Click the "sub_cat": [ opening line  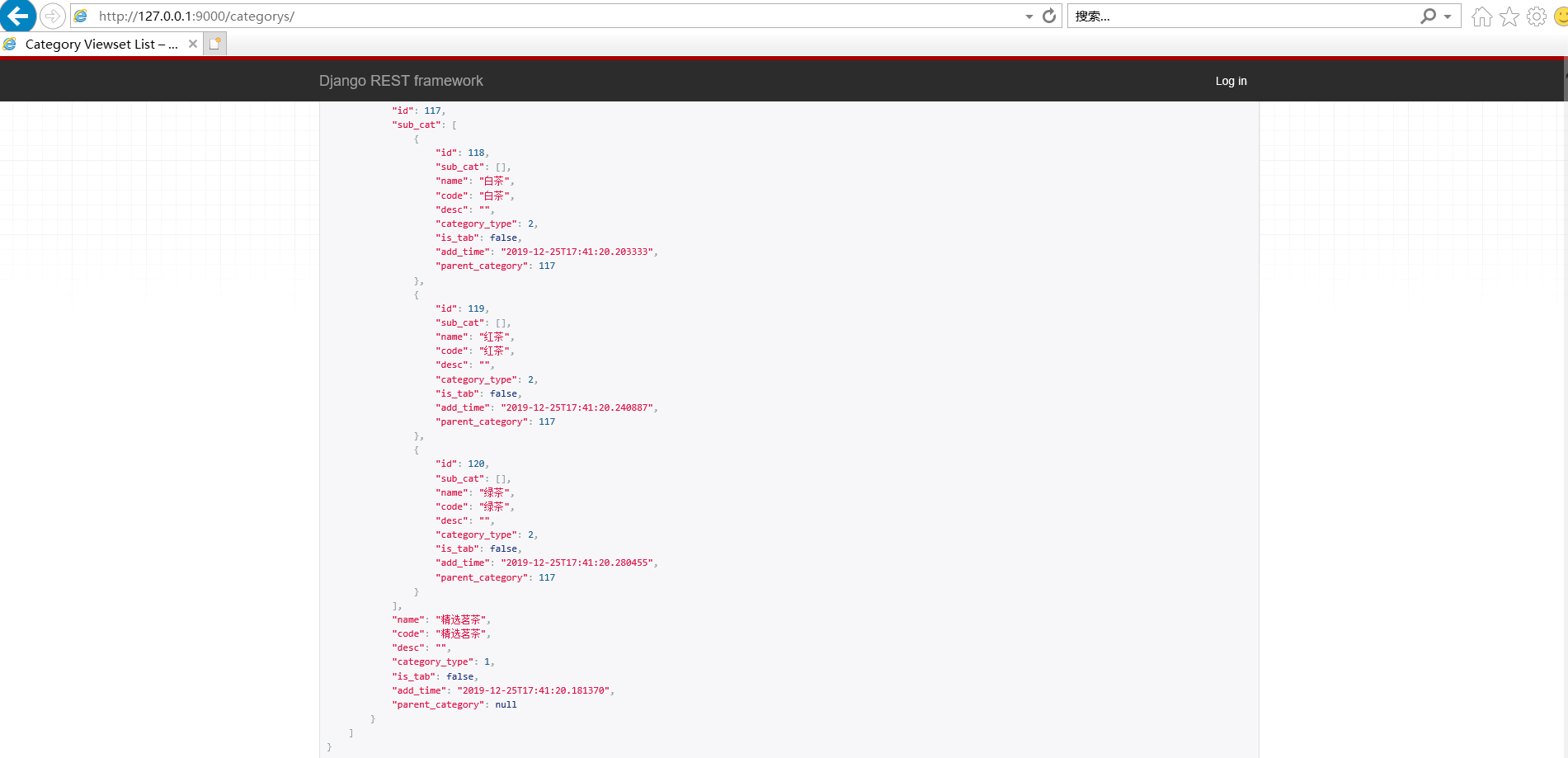coord(424,125)
